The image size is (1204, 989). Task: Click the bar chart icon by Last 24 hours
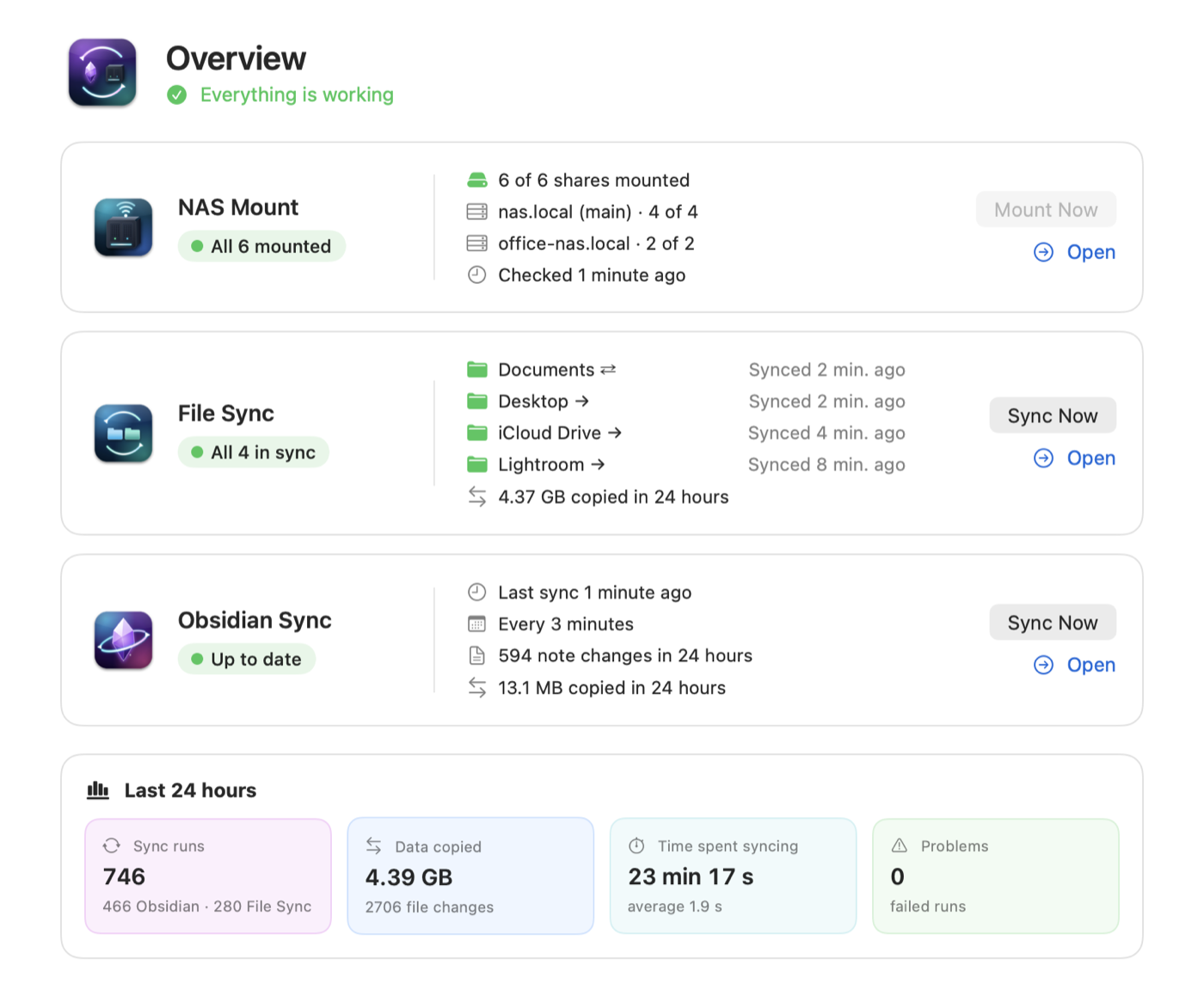coord(98,790)
